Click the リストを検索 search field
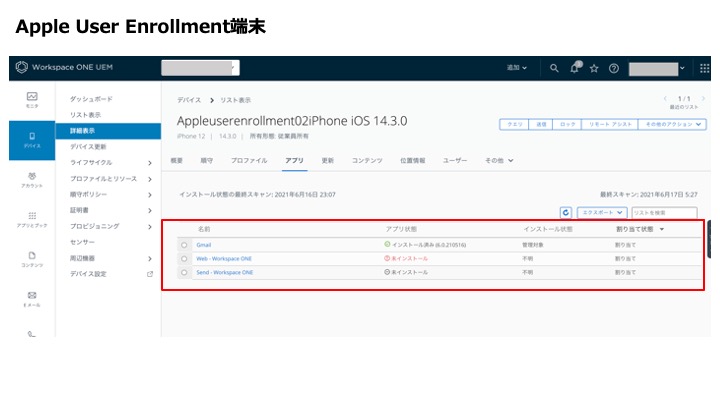This screenshot has height=405, width=720. click(x=664, y=213)
